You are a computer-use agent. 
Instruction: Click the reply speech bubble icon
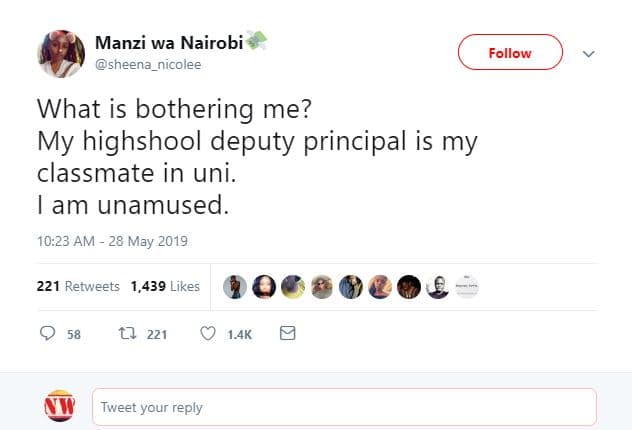tap(46, 334)
